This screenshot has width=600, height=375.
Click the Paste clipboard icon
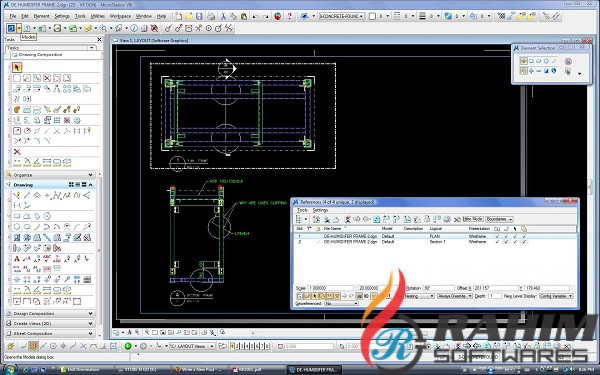click(x=244, y=16)
